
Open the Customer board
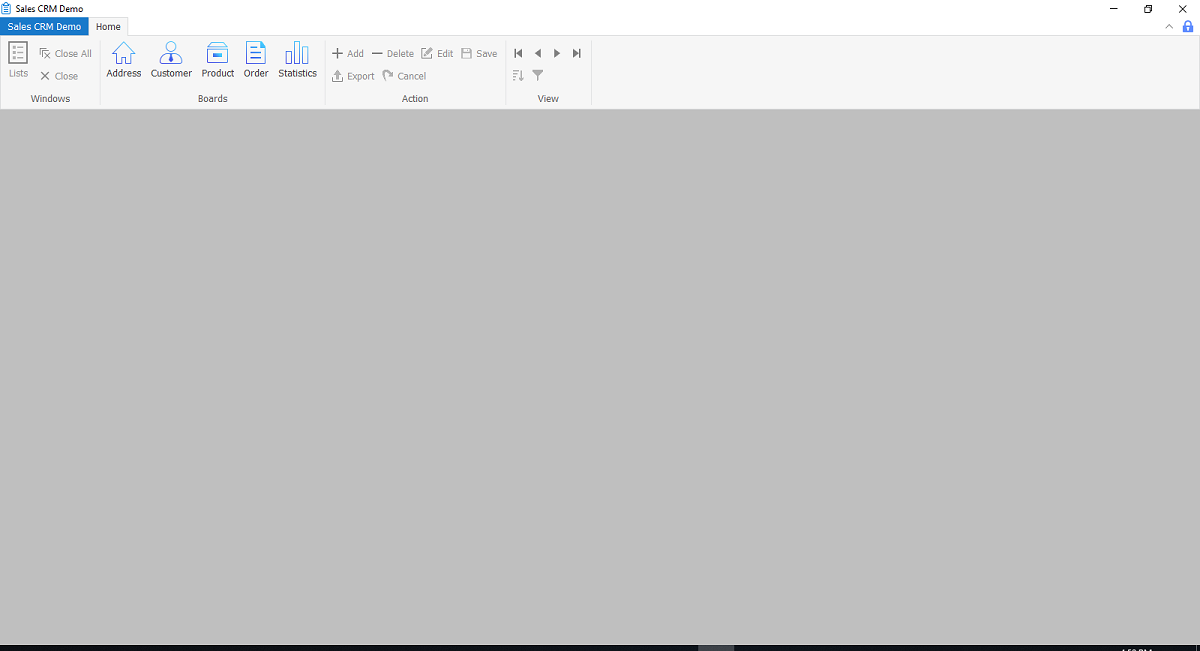tap(171, 60)
